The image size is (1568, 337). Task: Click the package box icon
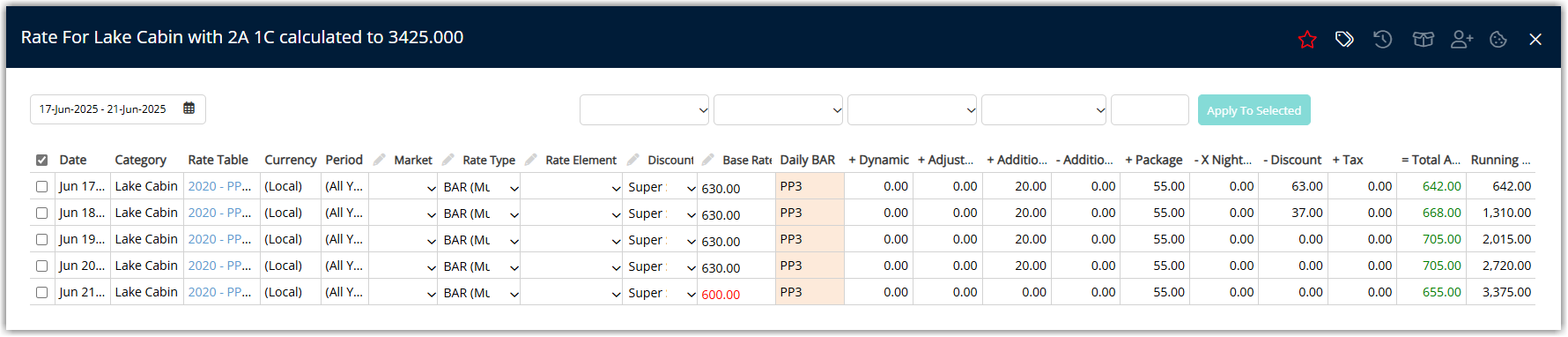(x=1423, y=39)
